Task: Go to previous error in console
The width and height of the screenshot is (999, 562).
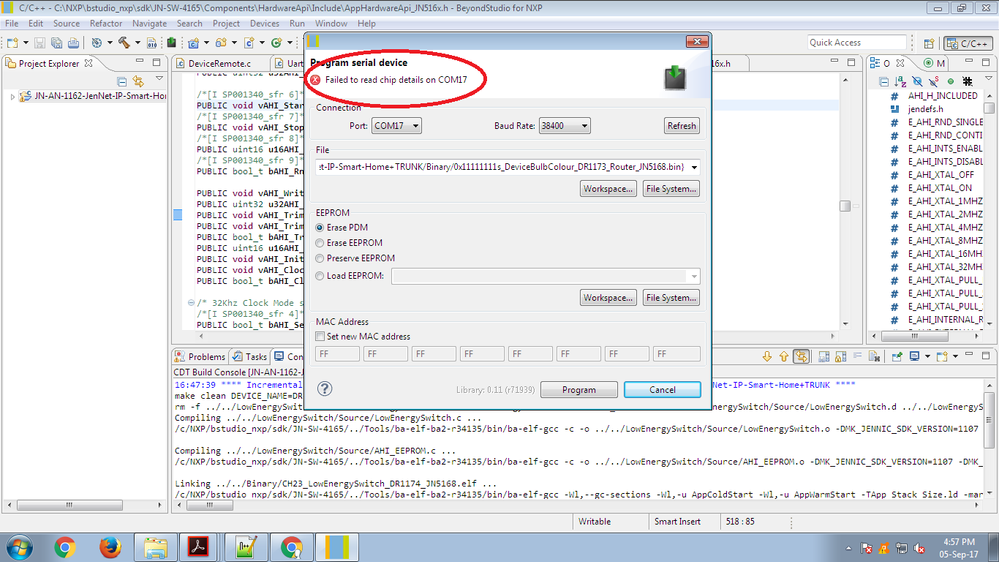Action: tap(784, 357)
